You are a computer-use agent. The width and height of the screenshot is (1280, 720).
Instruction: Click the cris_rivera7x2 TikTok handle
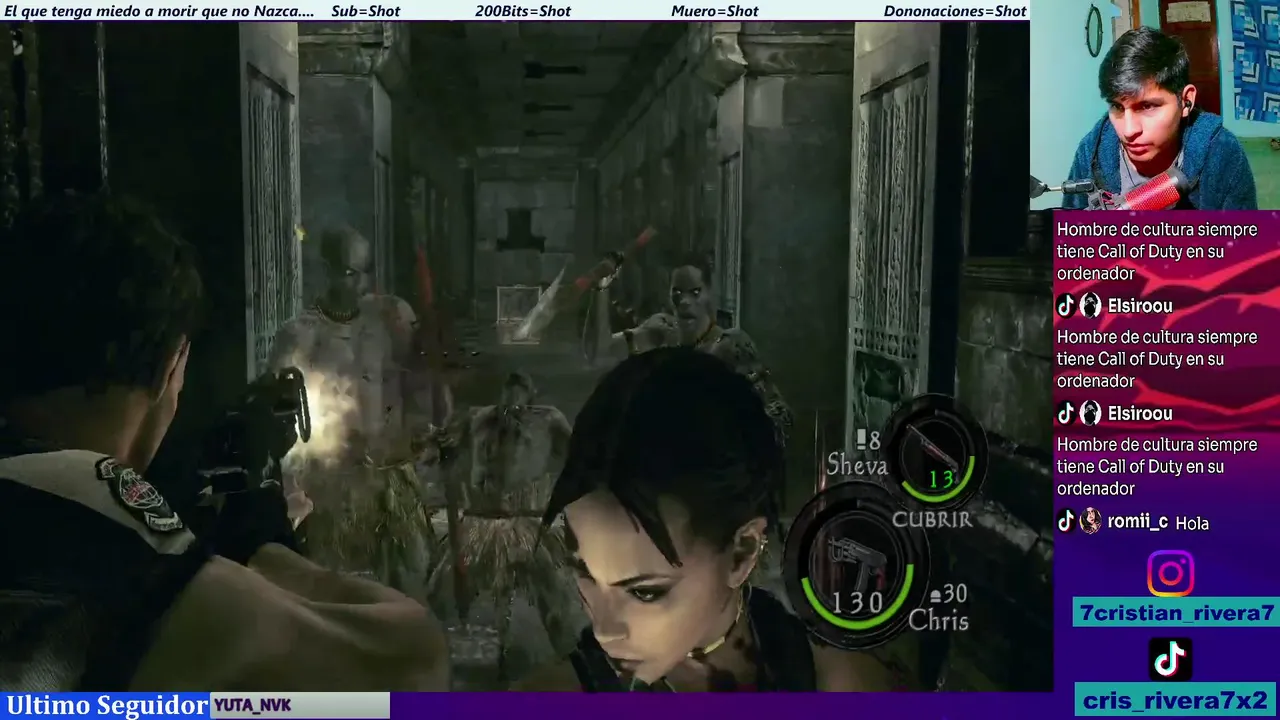pyautogui.click(x=1175, y=700)
